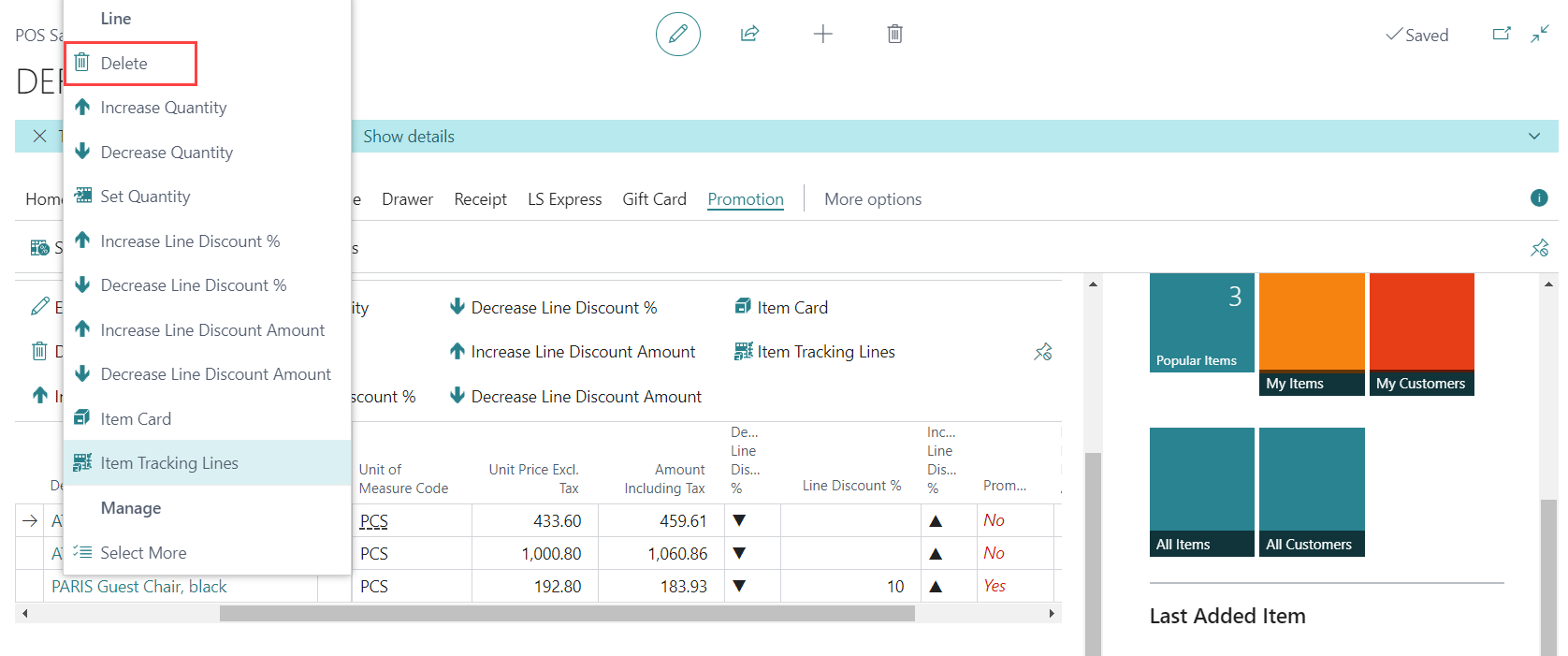Click table scroll right arrow
Viewport: 1568px width, 656px height.
pyautogui.click(x=1052, y=614)
